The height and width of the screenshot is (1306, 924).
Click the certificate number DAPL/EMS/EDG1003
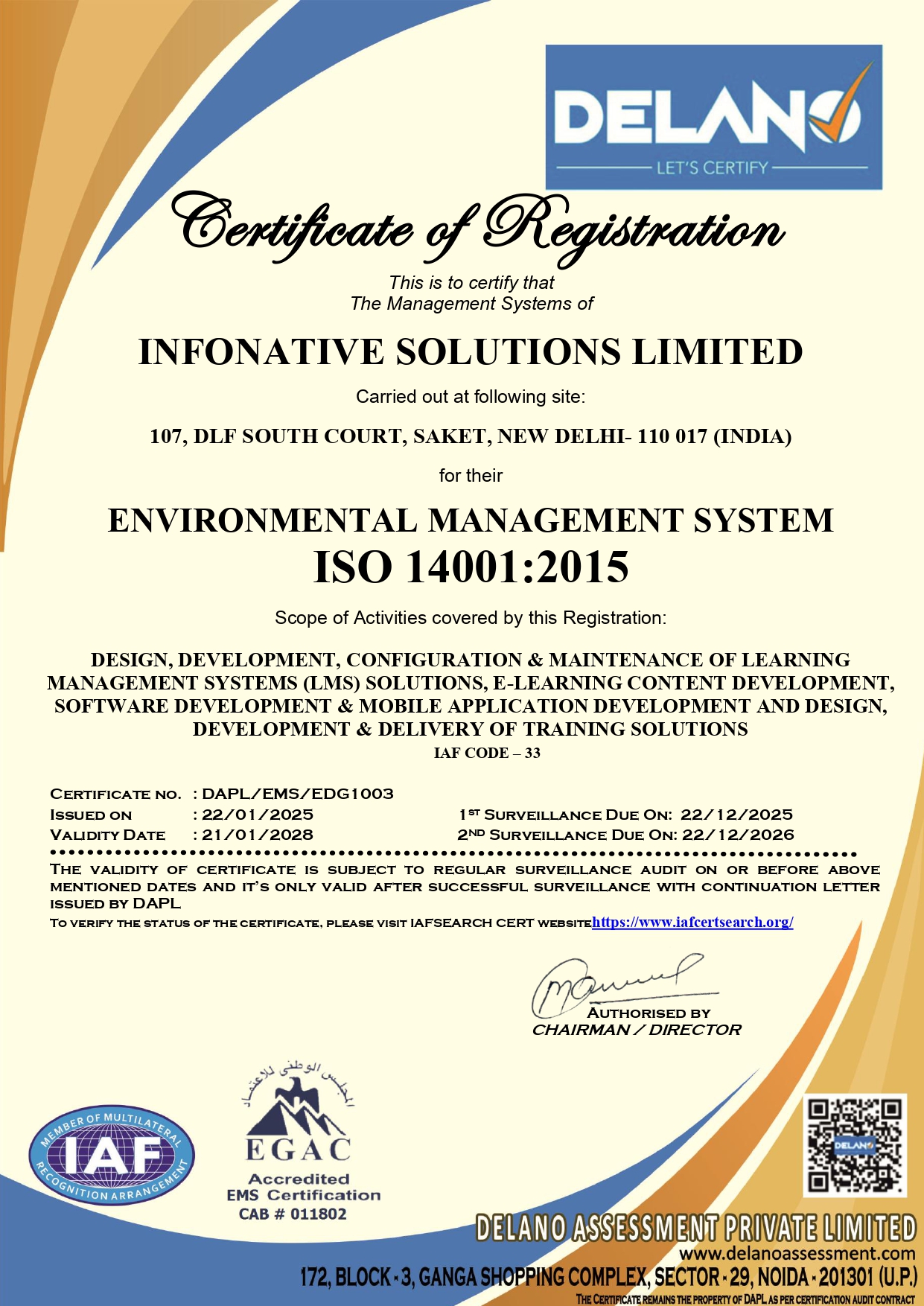(298, 794)
